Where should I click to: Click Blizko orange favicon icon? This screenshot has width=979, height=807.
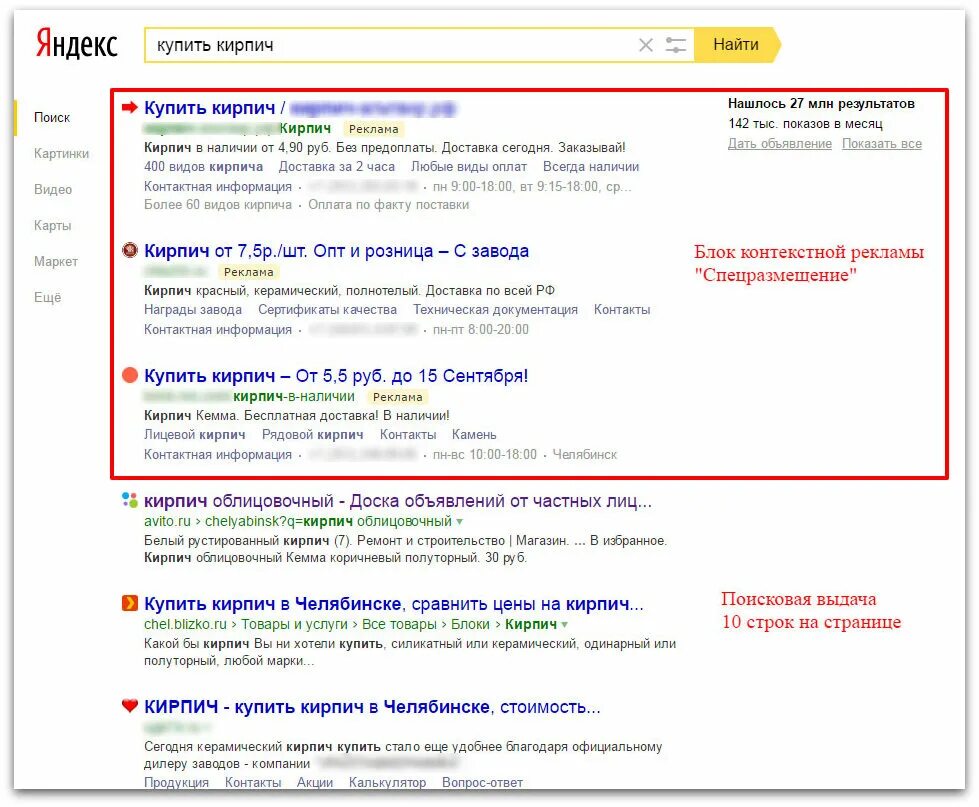[x=130, y=603]
